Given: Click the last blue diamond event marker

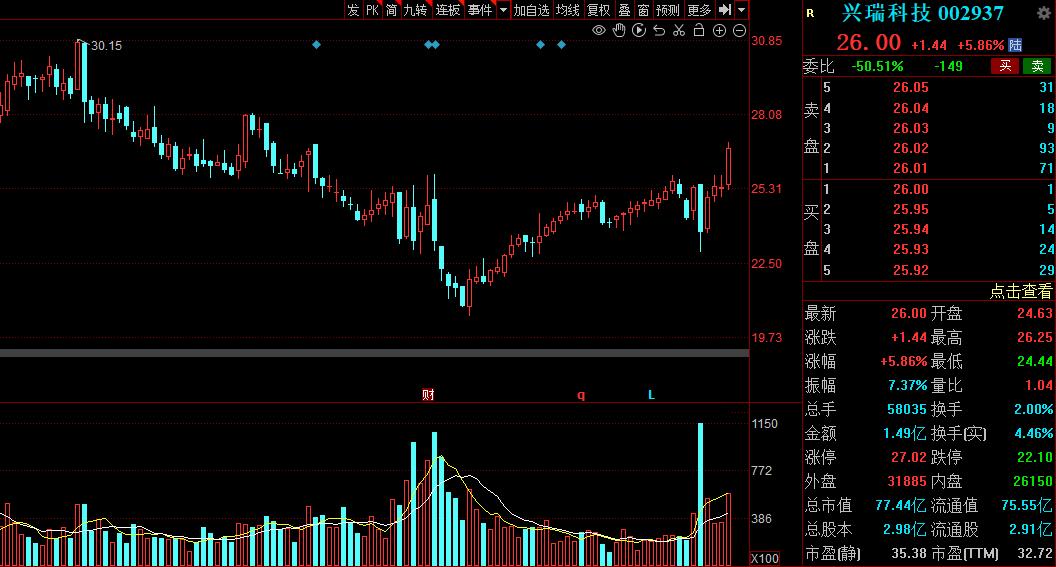Looking at the screenshot, I should pos(562,44).
